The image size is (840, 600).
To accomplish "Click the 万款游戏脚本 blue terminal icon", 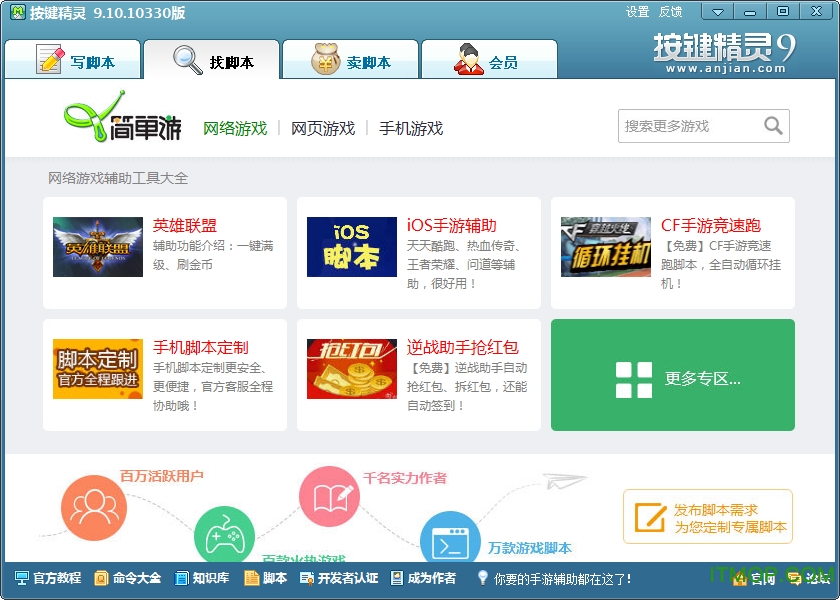I will coord(451,537).
